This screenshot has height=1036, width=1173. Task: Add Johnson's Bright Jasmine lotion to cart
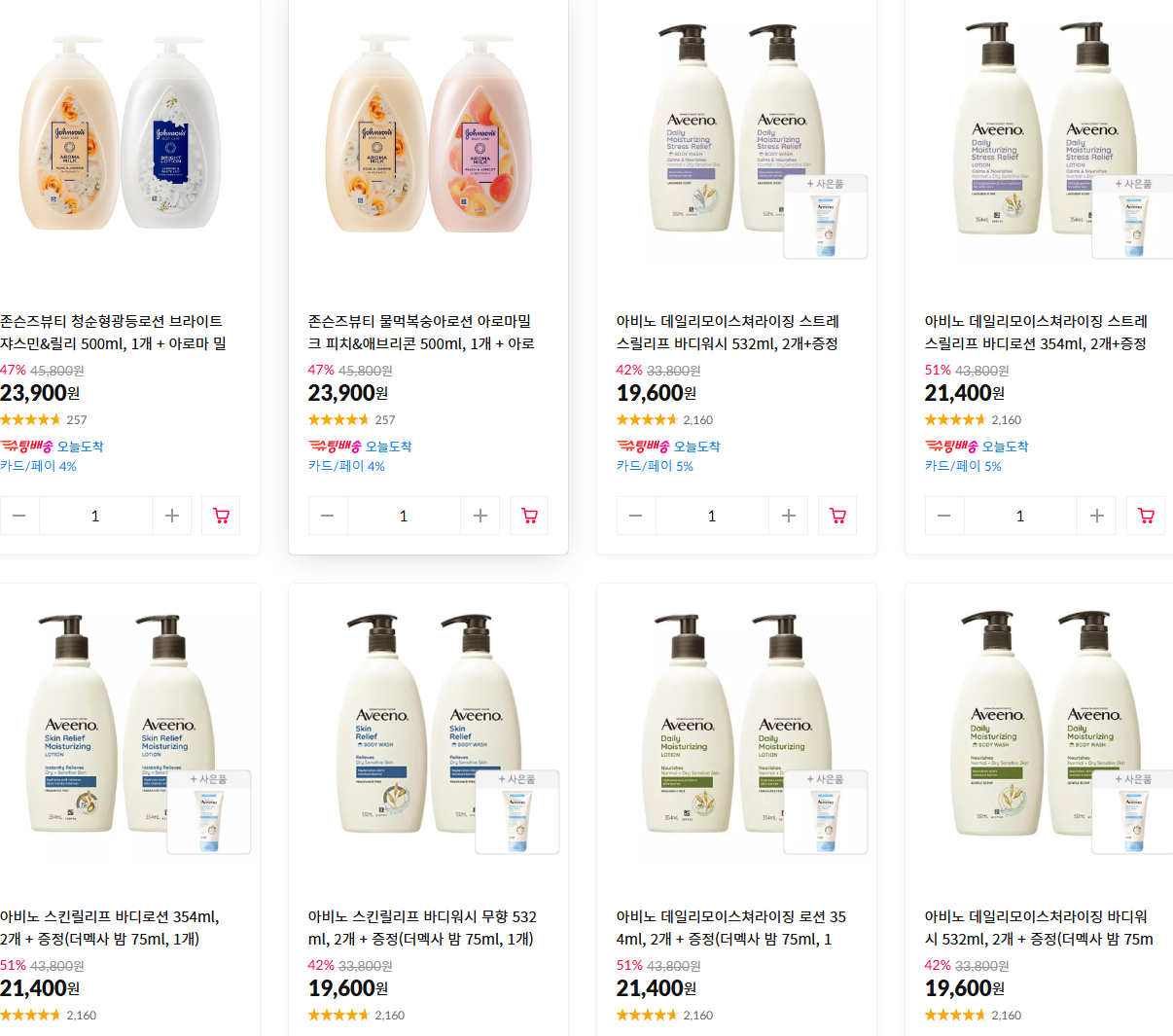pos(221,516)
